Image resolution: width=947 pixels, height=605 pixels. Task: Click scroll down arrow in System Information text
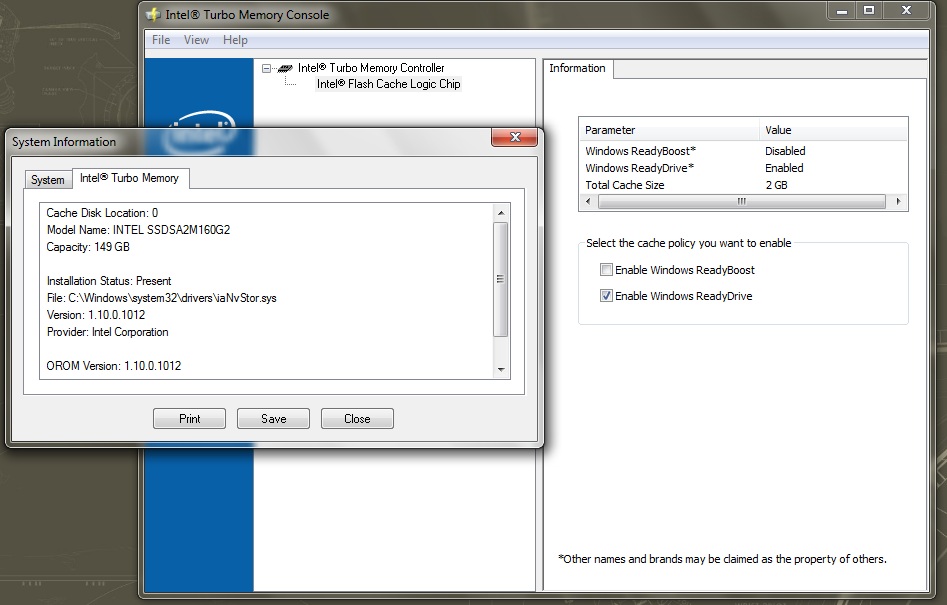[x=501, y=370]
